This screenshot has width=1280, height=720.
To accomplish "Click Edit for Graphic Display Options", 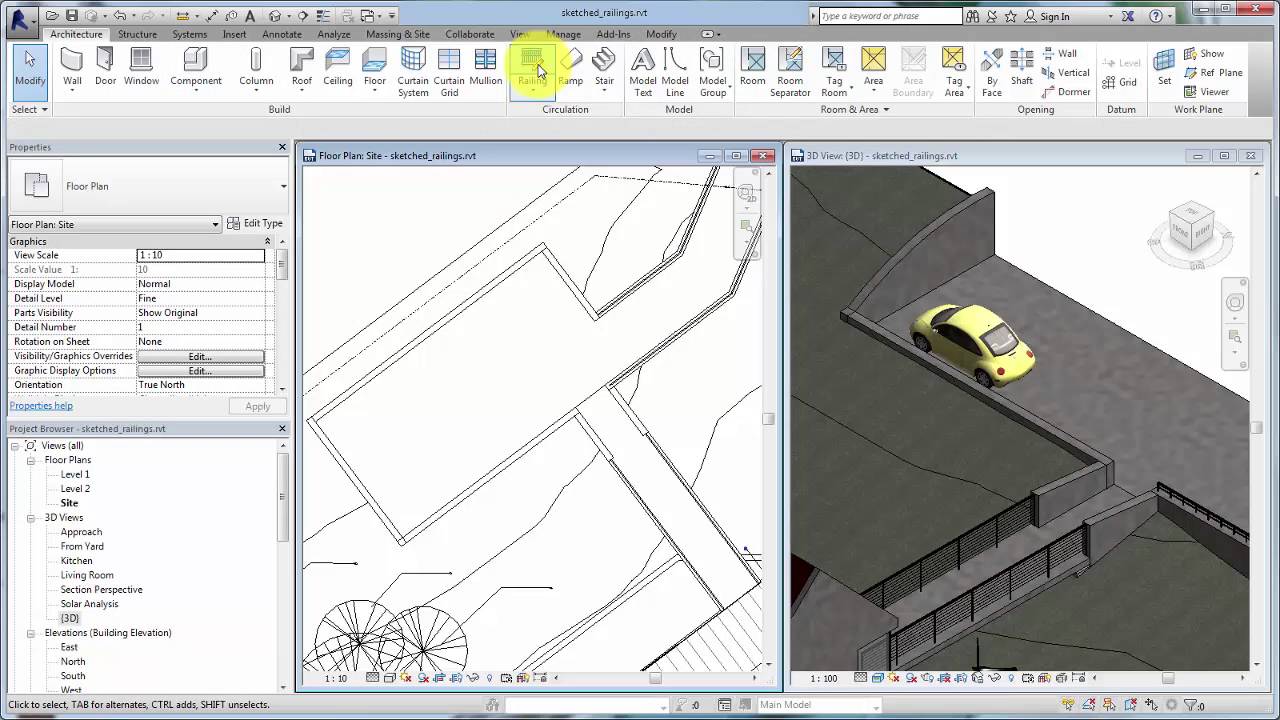I will pyautogui.click(x=200, y=370).
